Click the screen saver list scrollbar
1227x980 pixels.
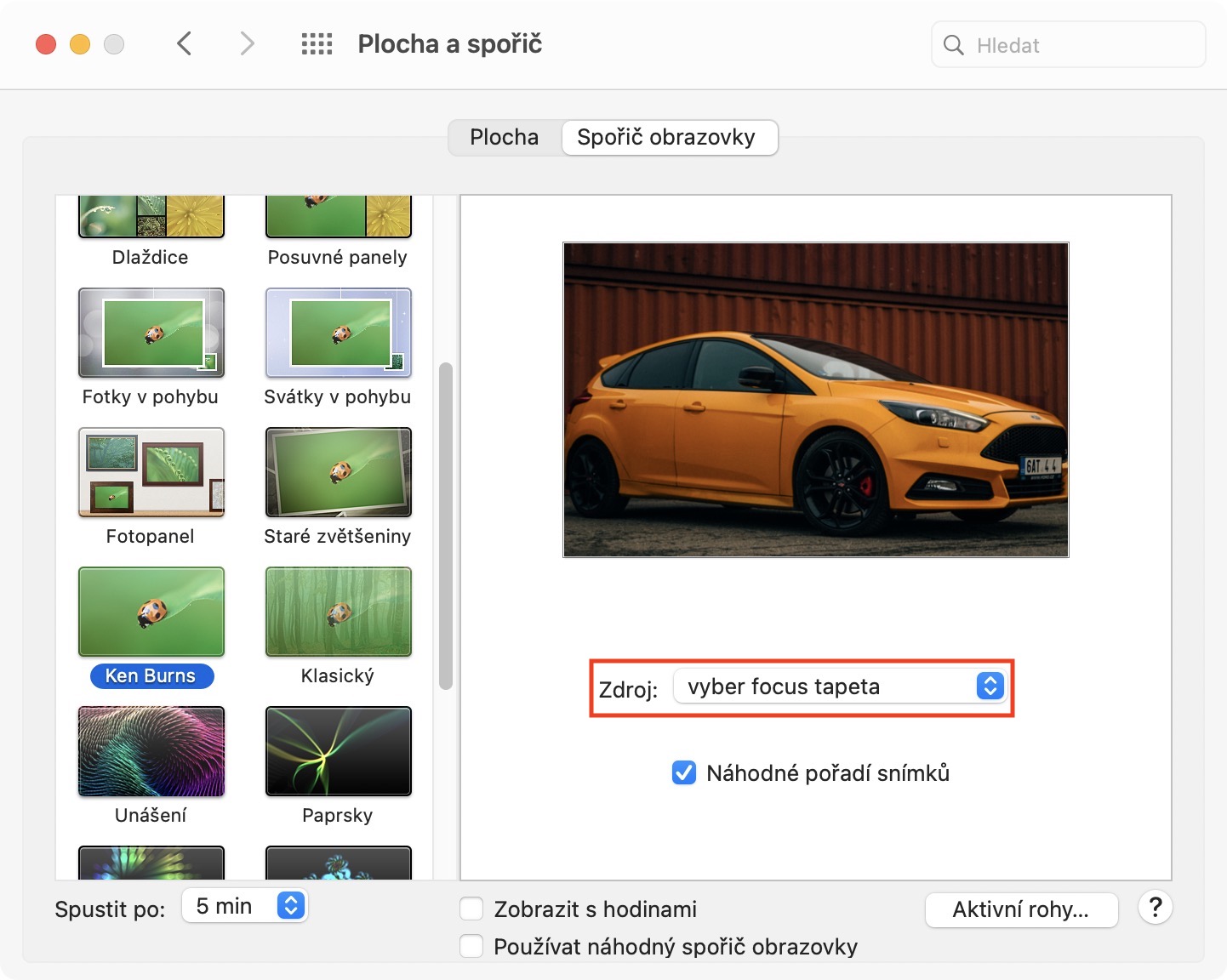point(446,526)
